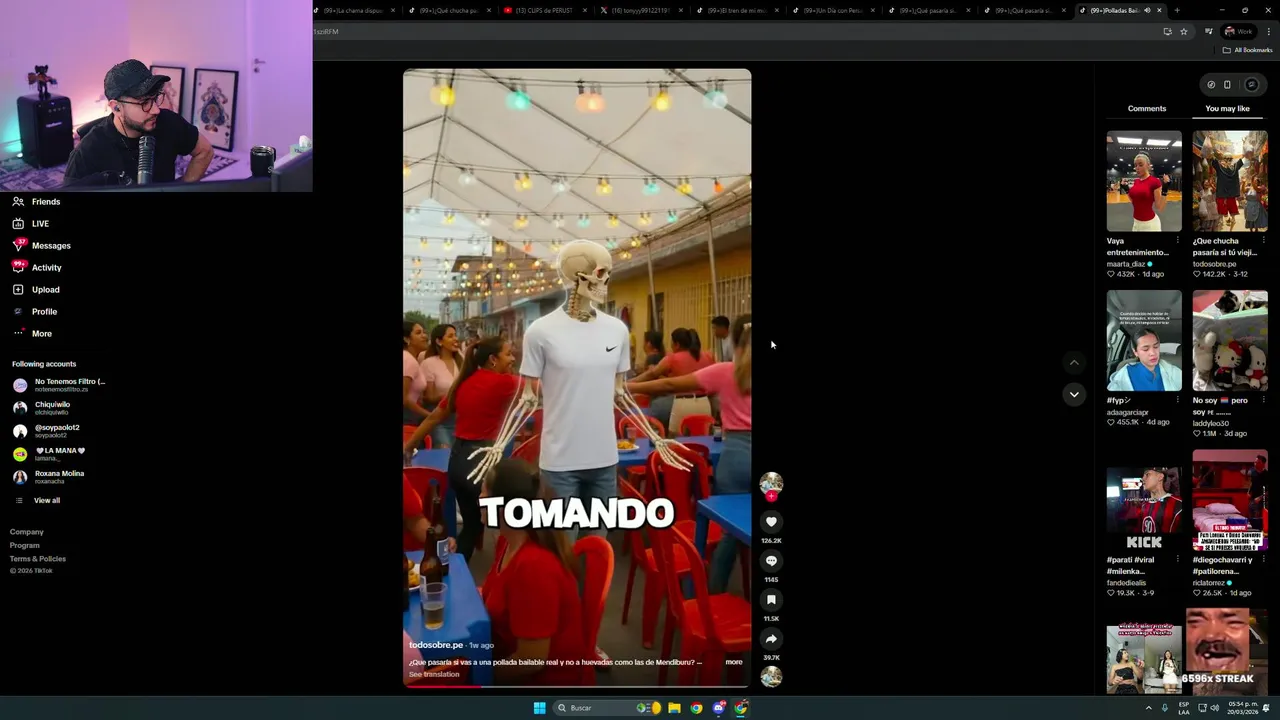
Task: Follow creator with red plus badge
Action: pos(771,496)
